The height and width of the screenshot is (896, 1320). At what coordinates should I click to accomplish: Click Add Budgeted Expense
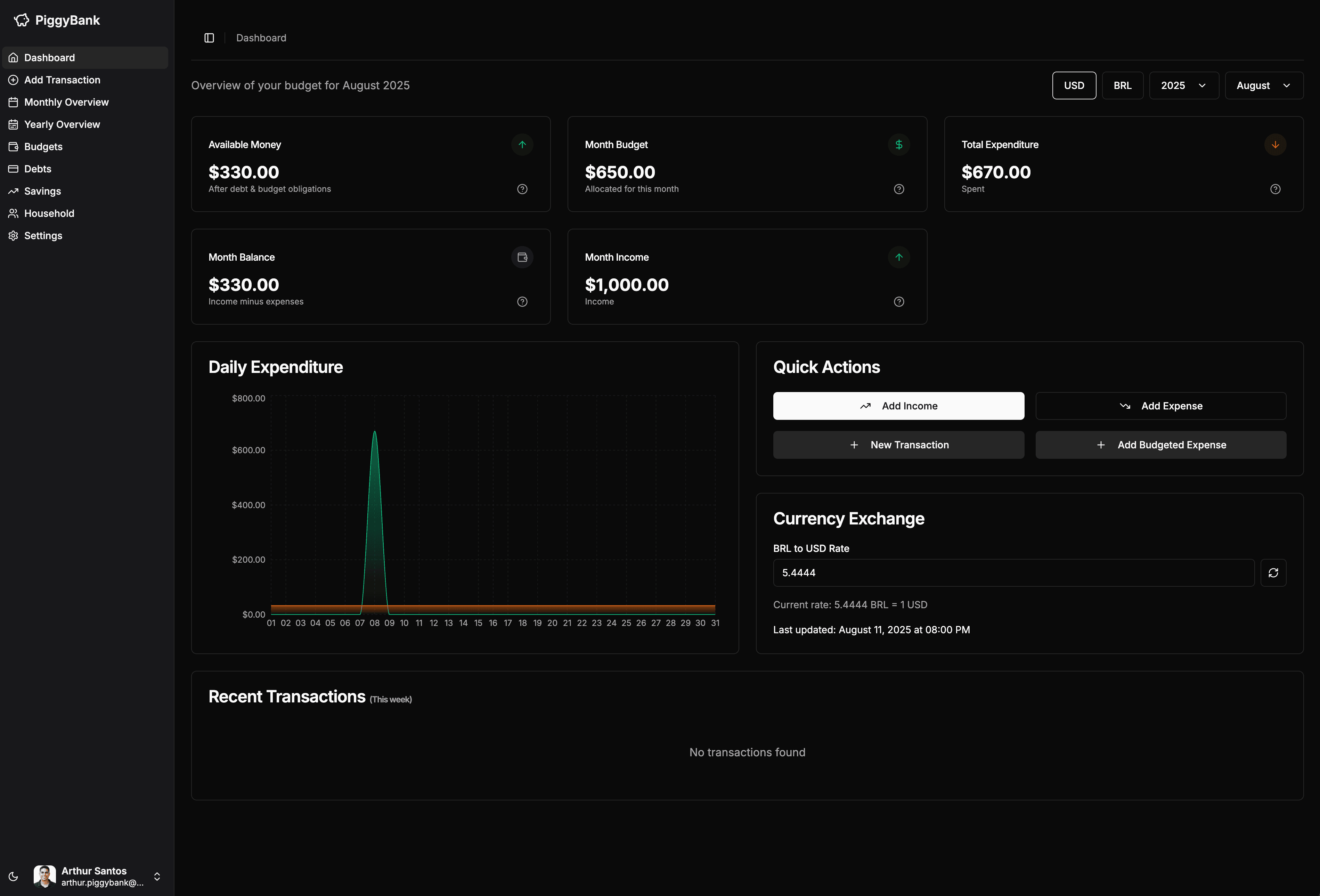point(1160,444)
